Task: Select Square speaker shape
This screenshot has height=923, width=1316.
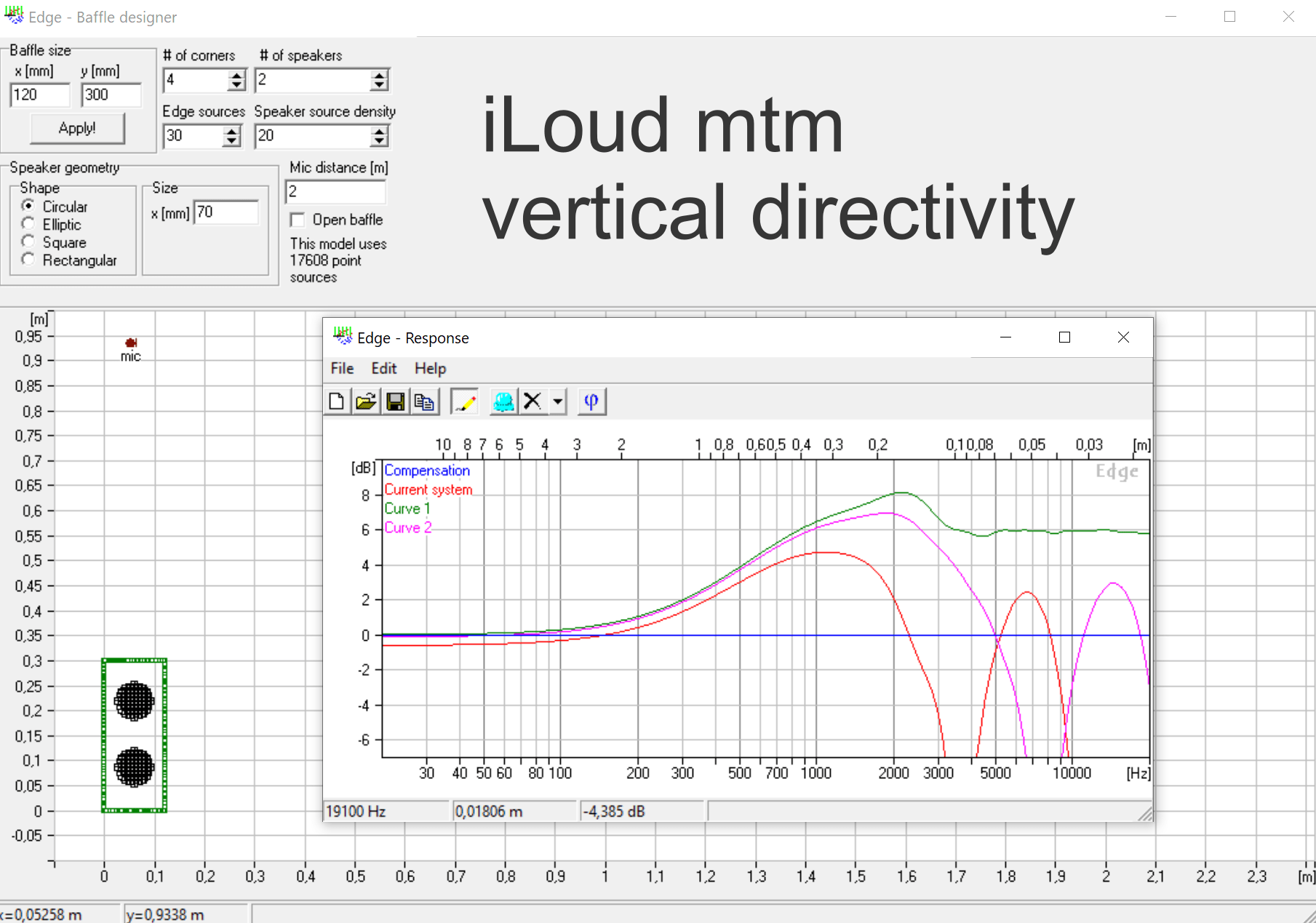Action: 28,241
